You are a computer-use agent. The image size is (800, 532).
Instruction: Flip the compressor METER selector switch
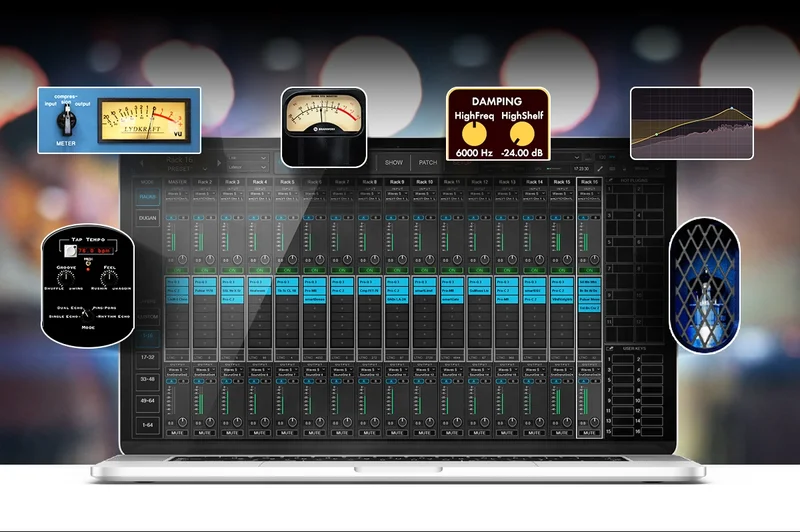click(65, 121)
